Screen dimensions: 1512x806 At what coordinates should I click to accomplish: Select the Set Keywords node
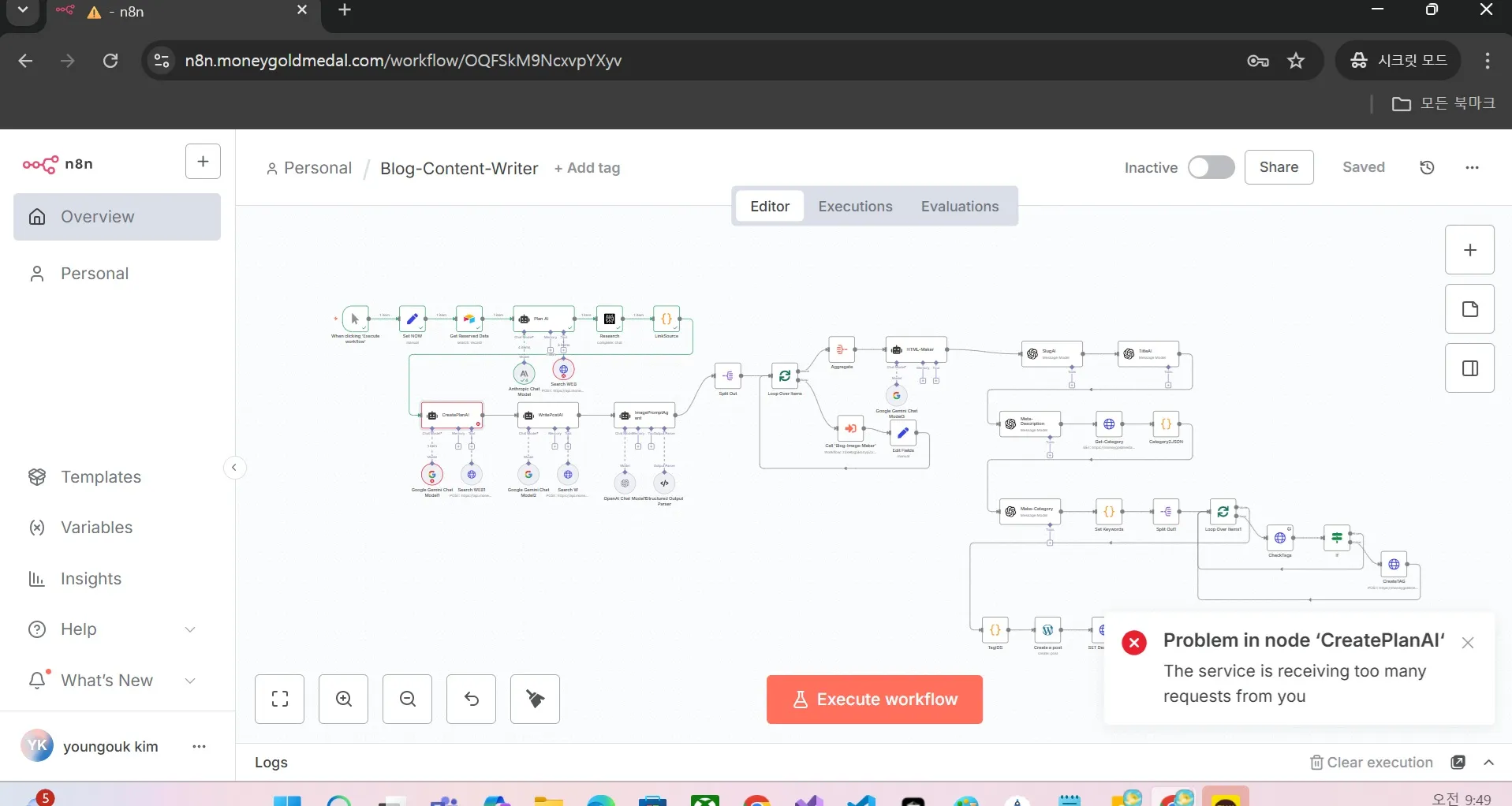1109,512
